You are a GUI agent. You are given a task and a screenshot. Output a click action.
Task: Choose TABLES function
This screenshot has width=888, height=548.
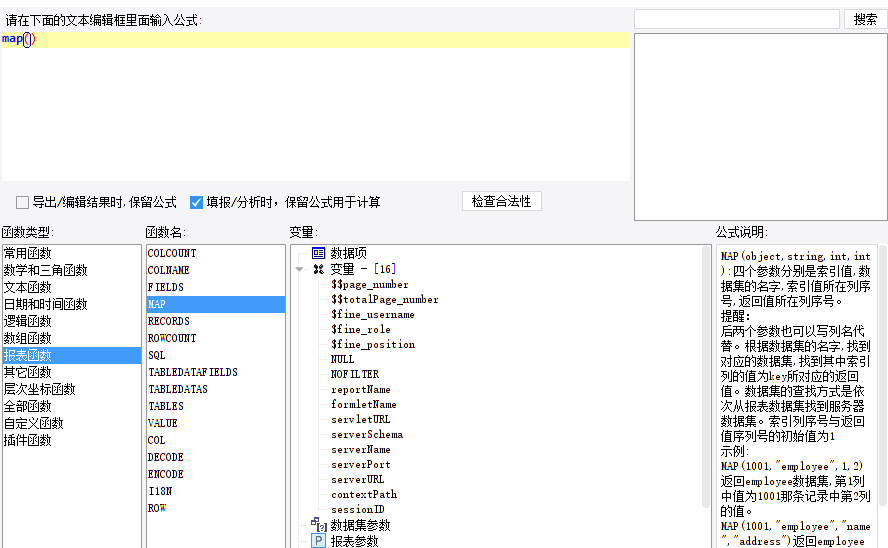pos(215,406)
